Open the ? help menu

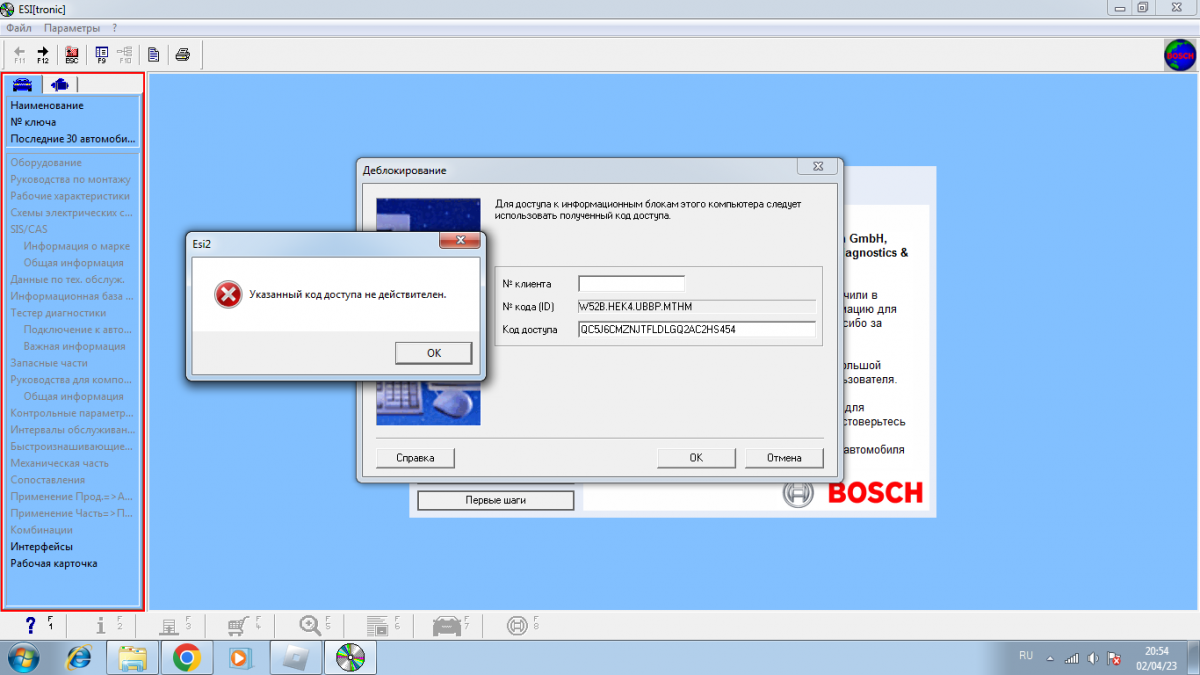coord(115,28)
